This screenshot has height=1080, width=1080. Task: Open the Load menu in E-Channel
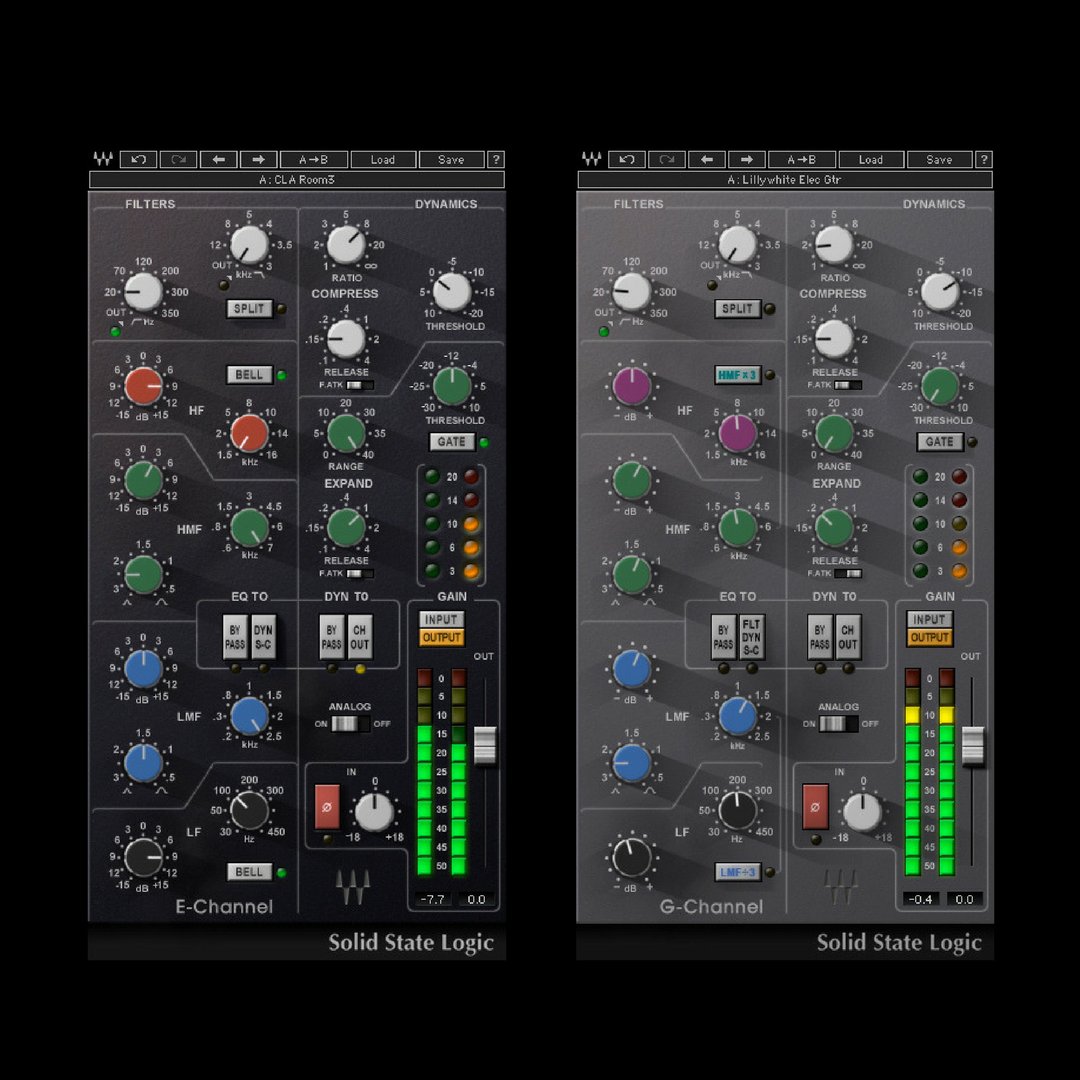[x=383, y=160]
